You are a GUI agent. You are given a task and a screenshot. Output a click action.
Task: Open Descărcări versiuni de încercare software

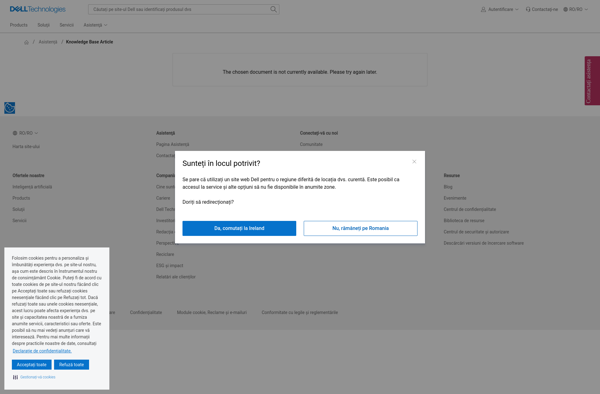[x=484, y=243]
